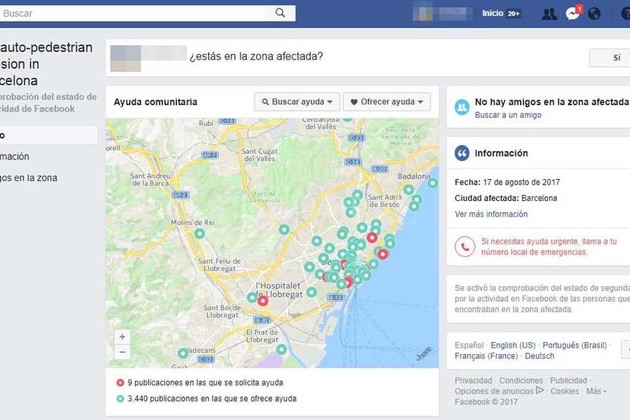Go to Inicio in the top bar
Image resolution: width=630 pixels, height=420 pixels.
[x=493, y=14]
